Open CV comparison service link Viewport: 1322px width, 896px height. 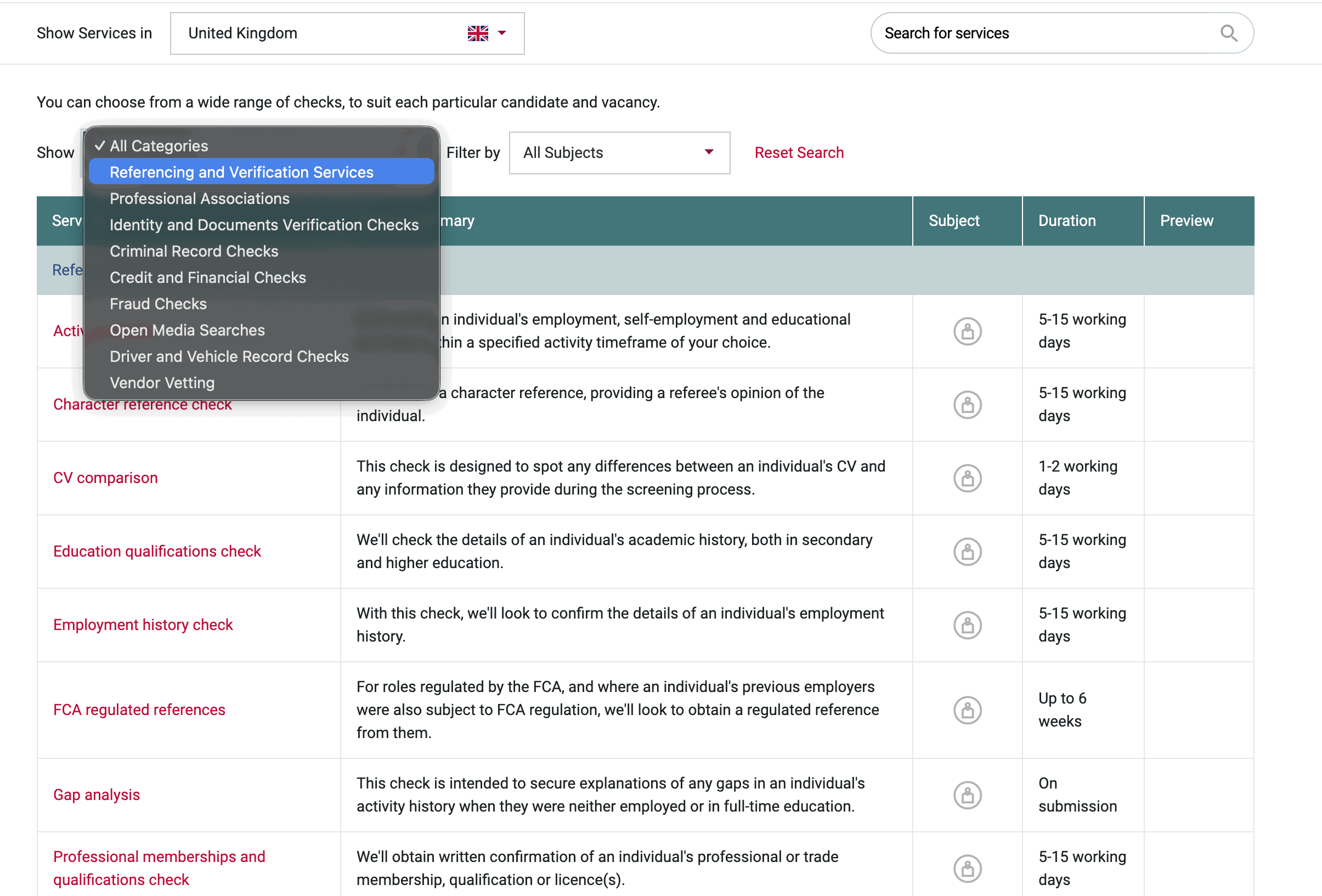click(105, 478)
